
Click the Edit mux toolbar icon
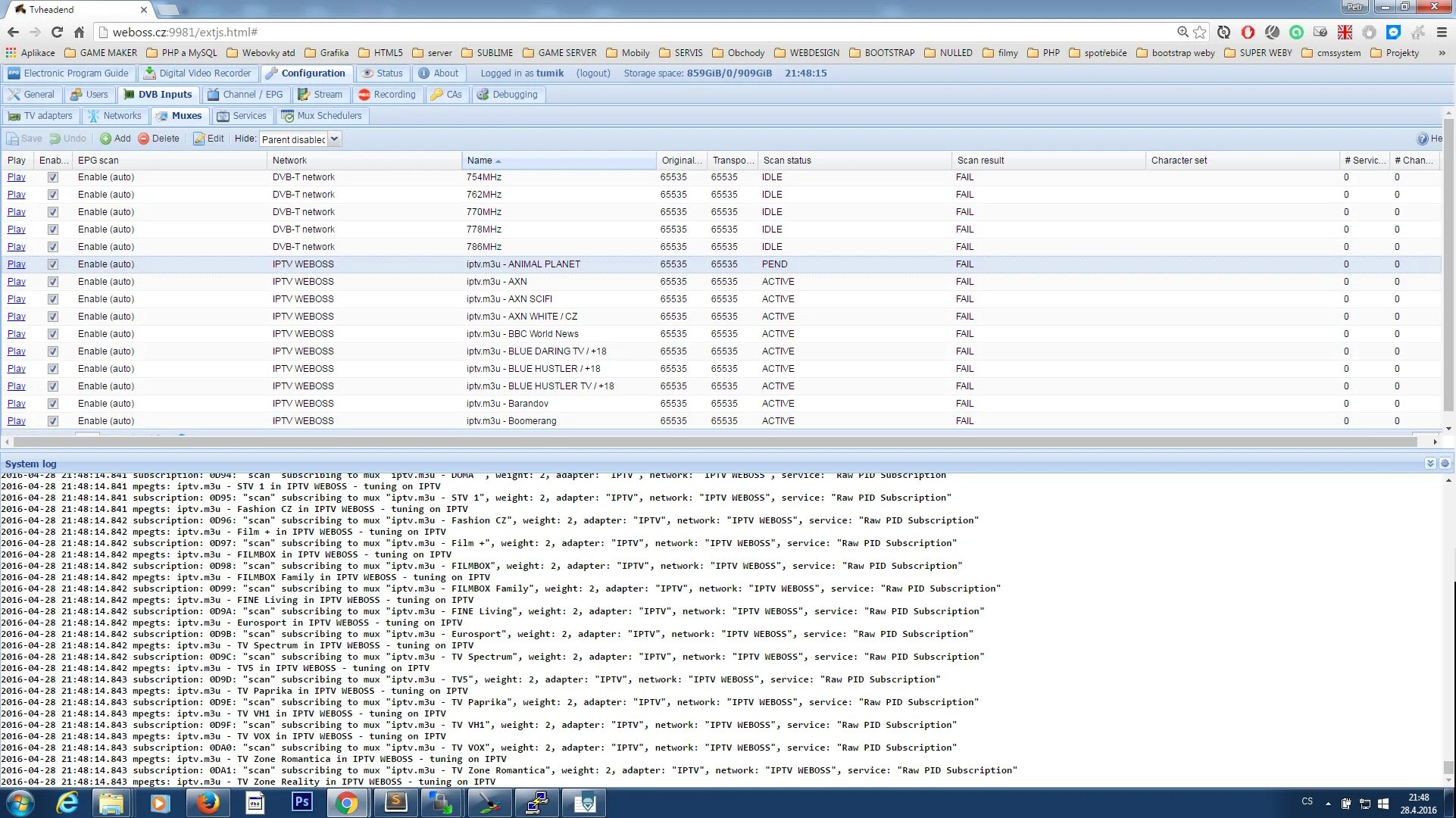[x=199, y=139]
